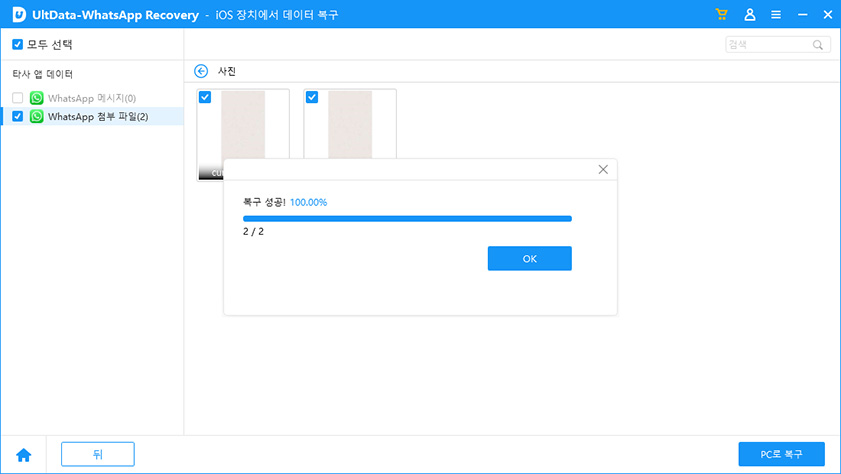Viewport: 841px width, 474px height.
Task: Click the home icon at bottom left
Action: pyautogui.click(x=24, y=455)
